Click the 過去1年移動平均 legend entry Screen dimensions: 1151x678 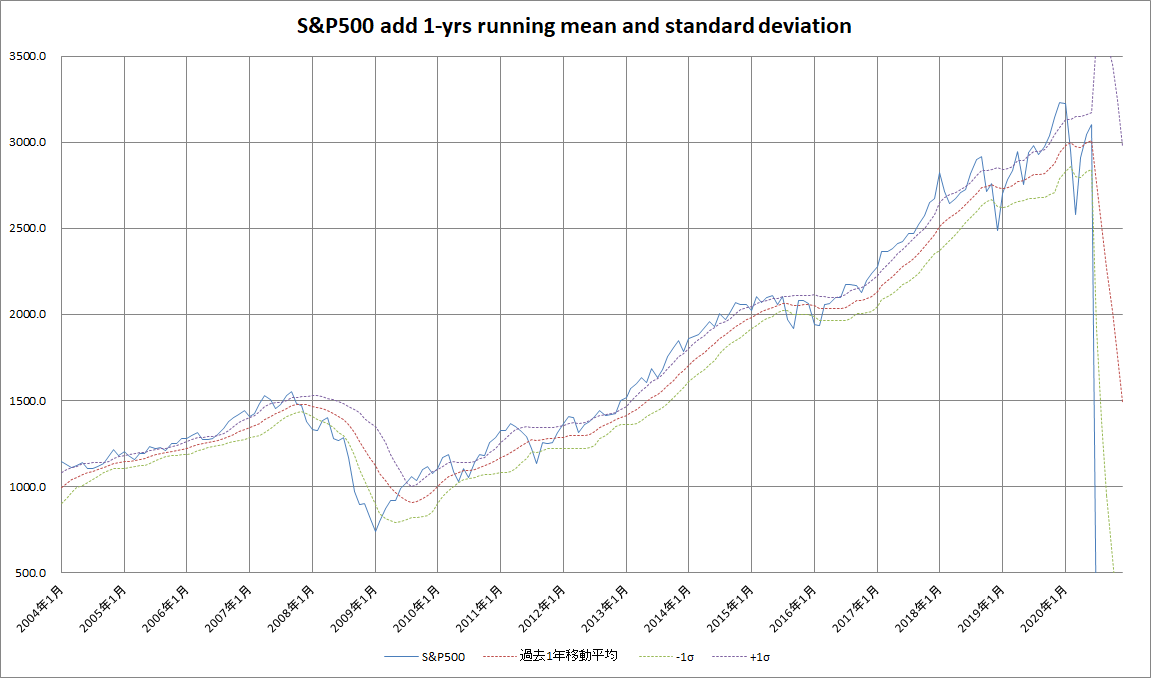click(551, 656)
